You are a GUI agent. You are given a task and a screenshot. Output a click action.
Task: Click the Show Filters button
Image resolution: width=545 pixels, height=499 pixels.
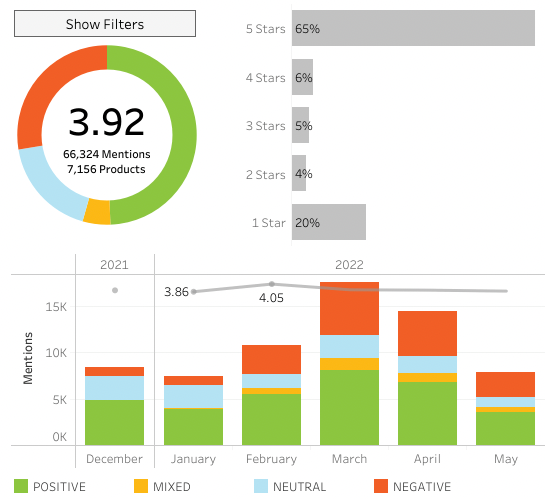point(105,24)
